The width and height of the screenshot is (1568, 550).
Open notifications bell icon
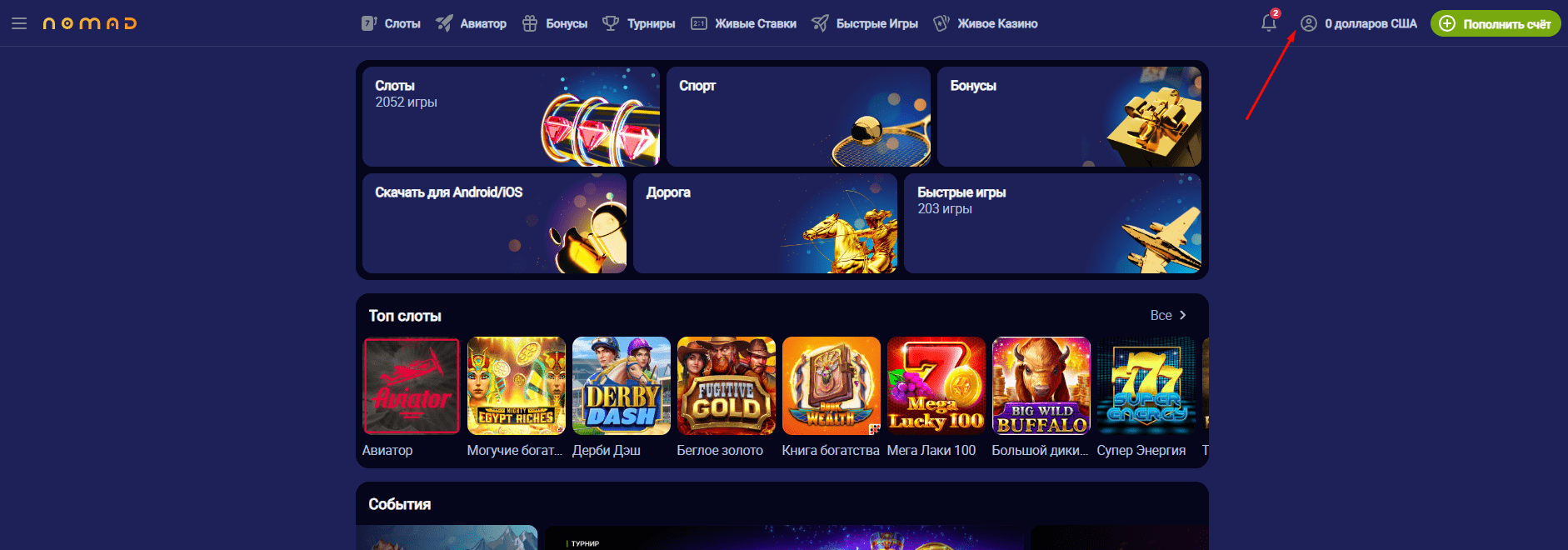1269,22
